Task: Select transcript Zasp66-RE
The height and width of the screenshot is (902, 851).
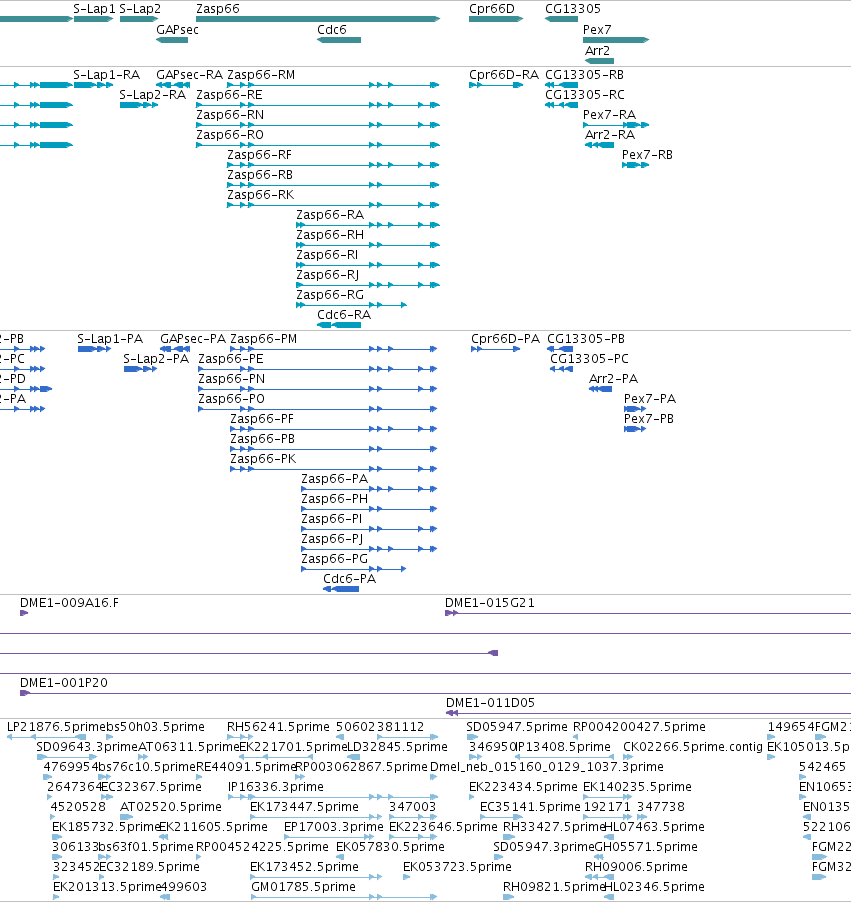Action: click(x=230, y=95)
